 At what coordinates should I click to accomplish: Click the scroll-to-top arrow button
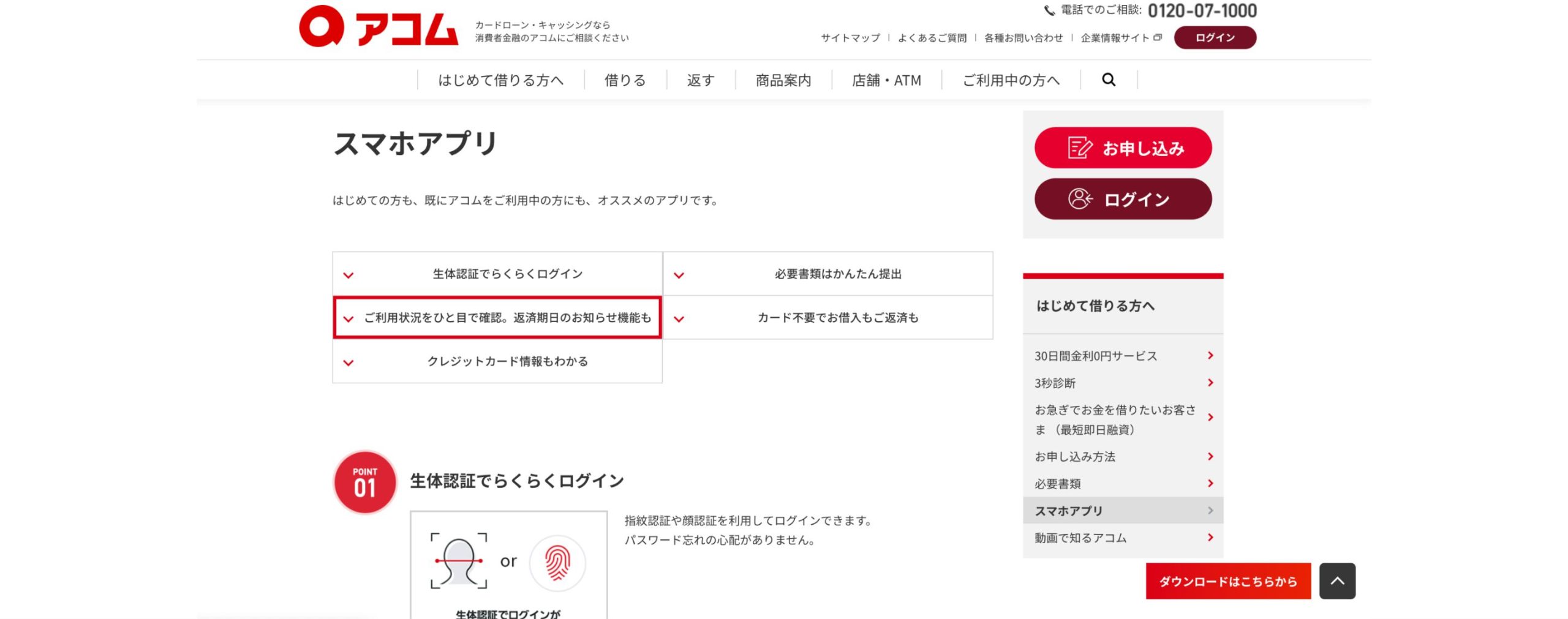point(1337,580)
